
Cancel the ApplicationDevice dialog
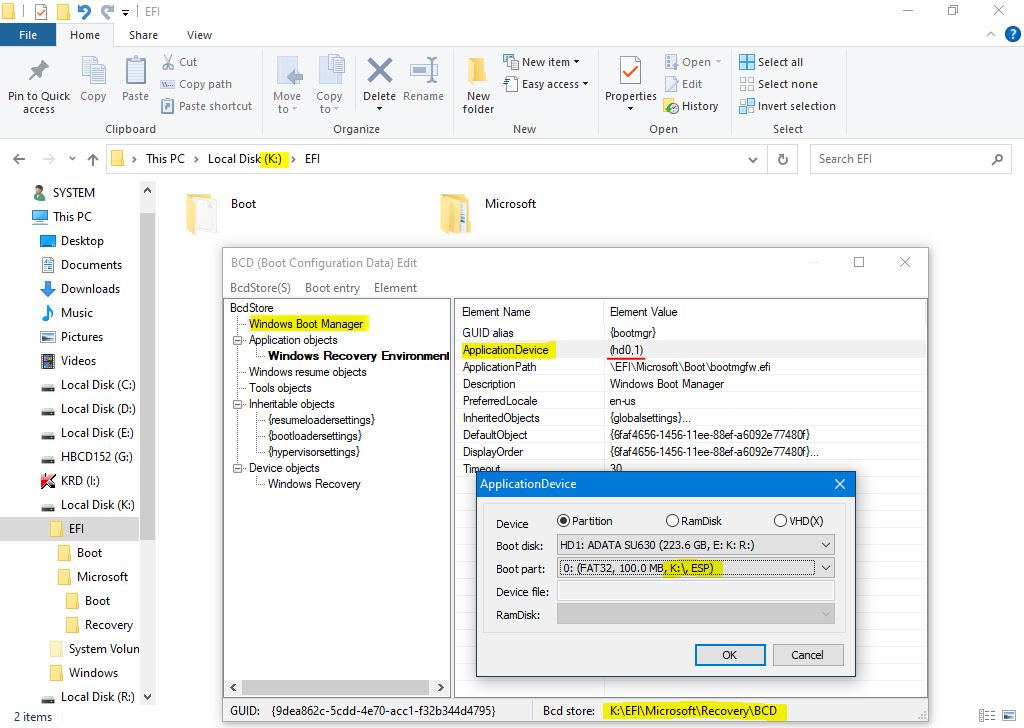[807, 655]
